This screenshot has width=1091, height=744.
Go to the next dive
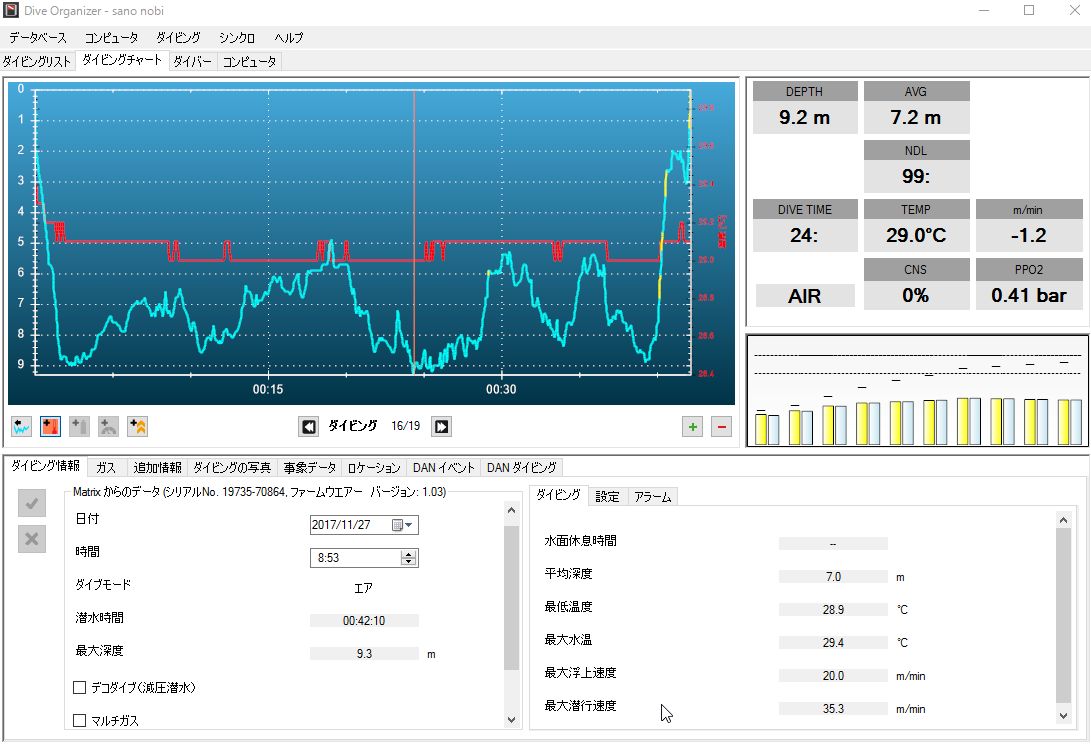(441, 427)
